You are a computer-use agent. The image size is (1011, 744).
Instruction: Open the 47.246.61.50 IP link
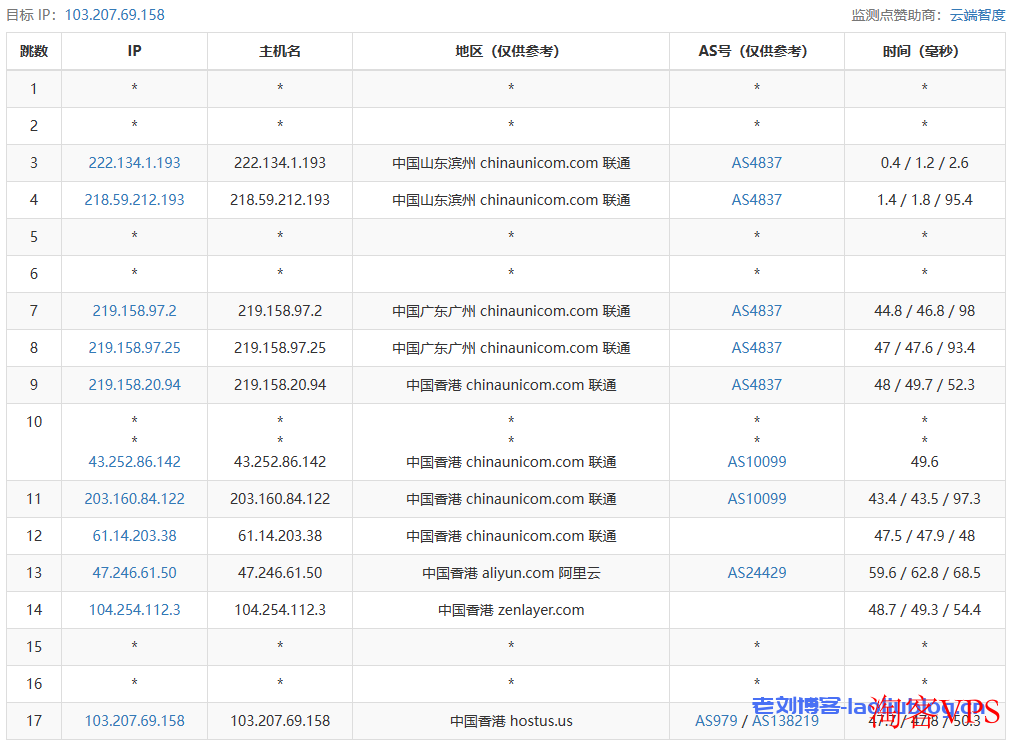pyautogui.click(x=134, y=573)
